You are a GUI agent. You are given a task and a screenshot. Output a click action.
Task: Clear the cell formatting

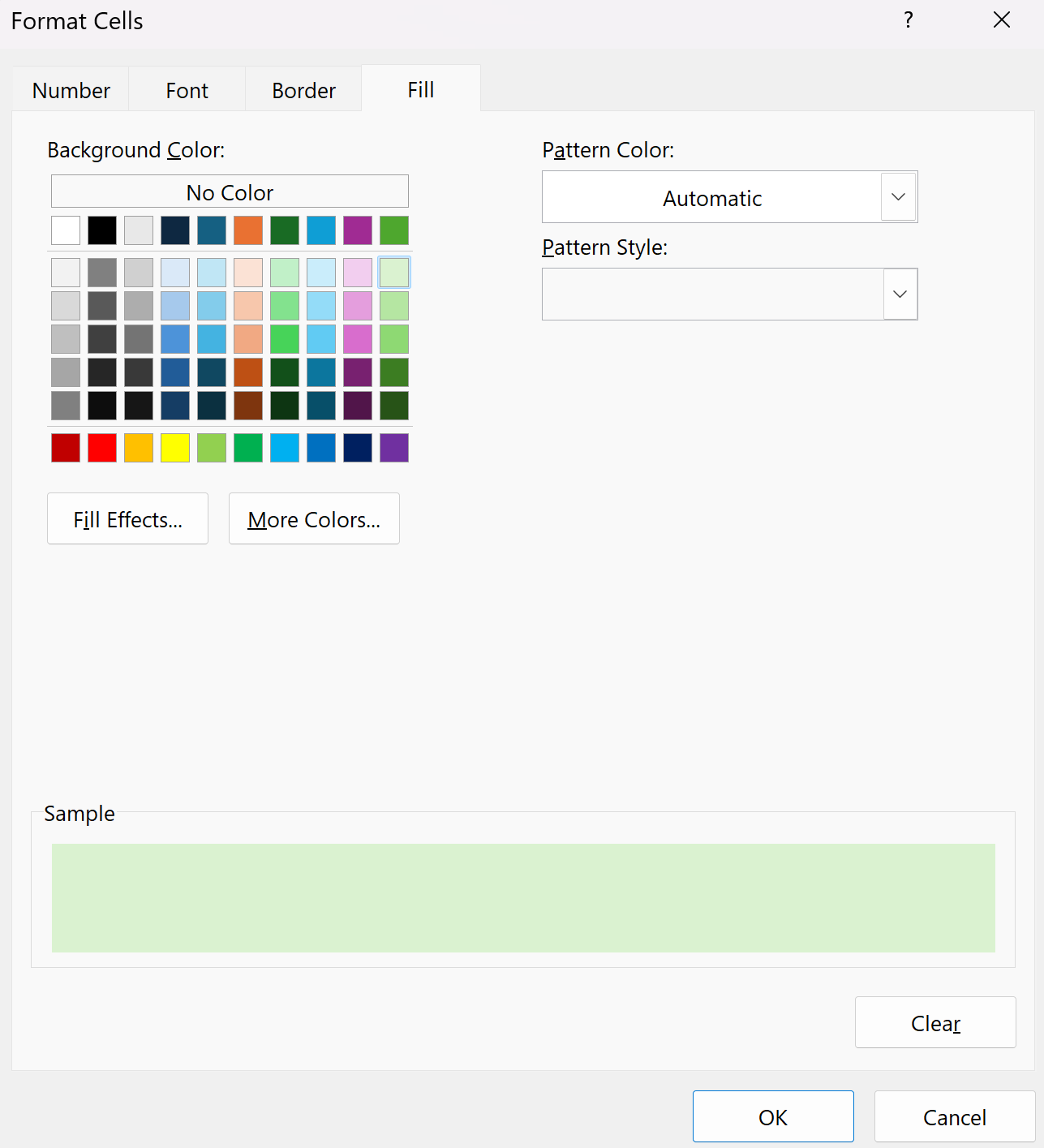[935, 1023]
